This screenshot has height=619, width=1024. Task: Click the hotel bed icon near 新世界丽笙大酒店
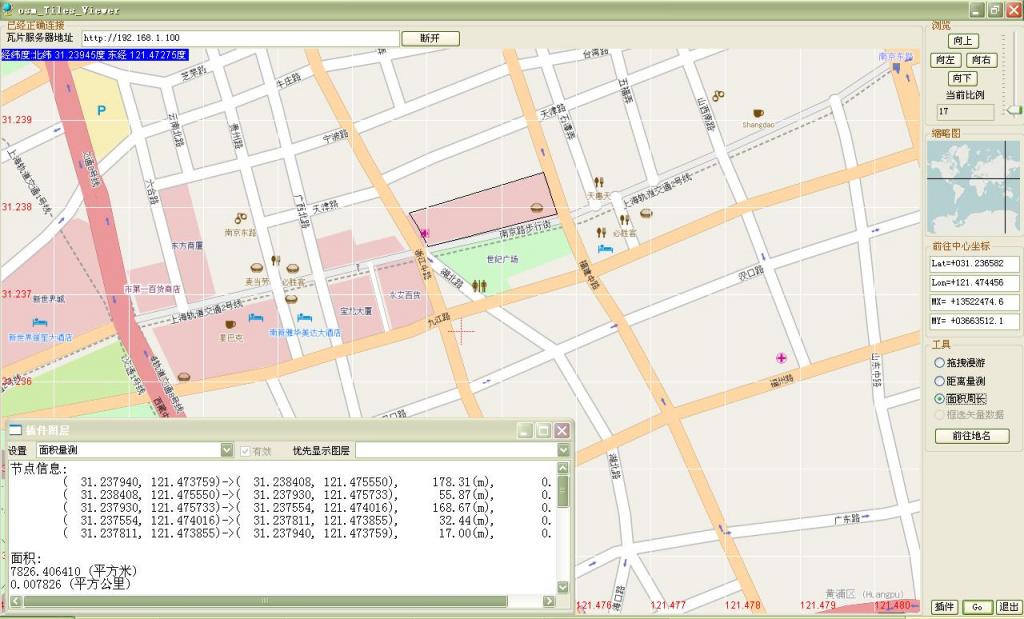39,322
